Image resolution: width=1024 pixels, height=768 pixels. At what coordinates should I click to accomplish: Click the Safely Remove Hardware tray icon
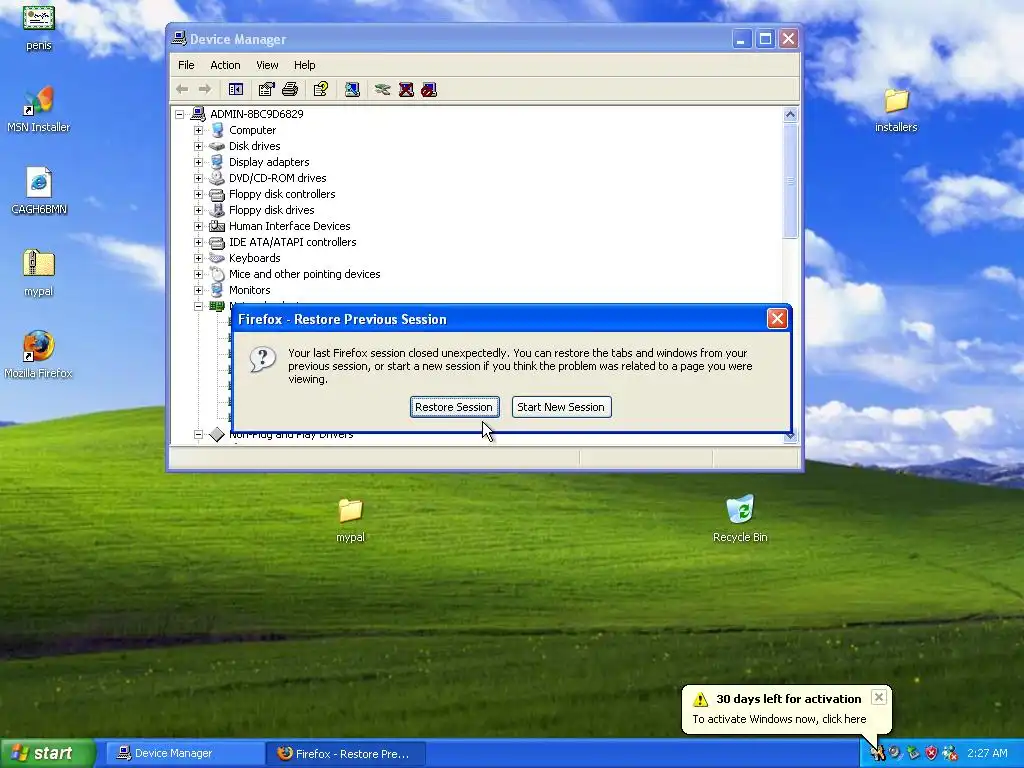point(913,754)
